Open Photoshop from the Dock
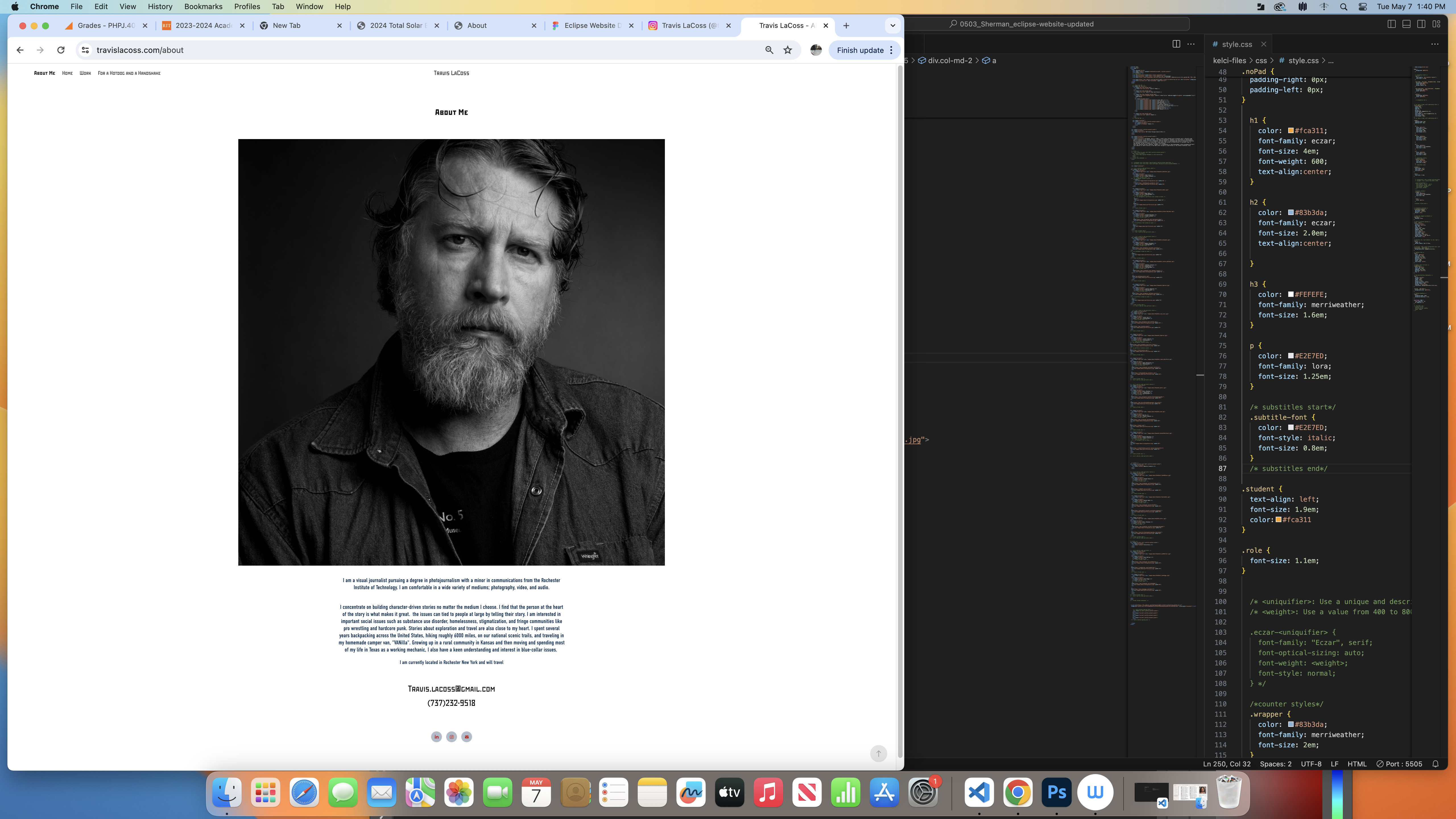Viewport: 1456px width, 819px height. [1056, 793]
